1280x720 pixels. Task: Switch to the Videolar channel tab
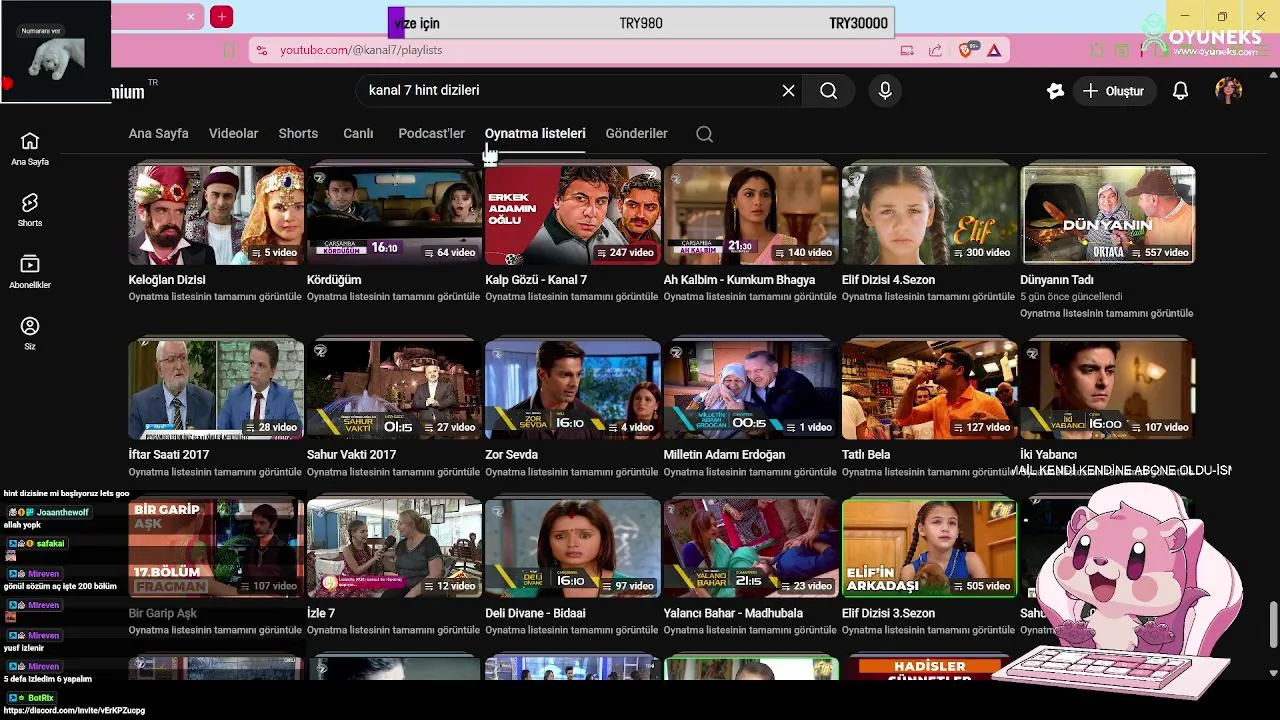[x=233, y=133]
